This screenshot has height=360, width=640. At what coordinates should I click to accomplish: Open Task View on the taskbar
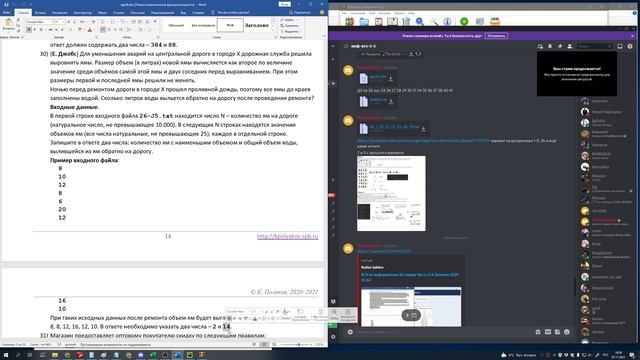[30, 355]
